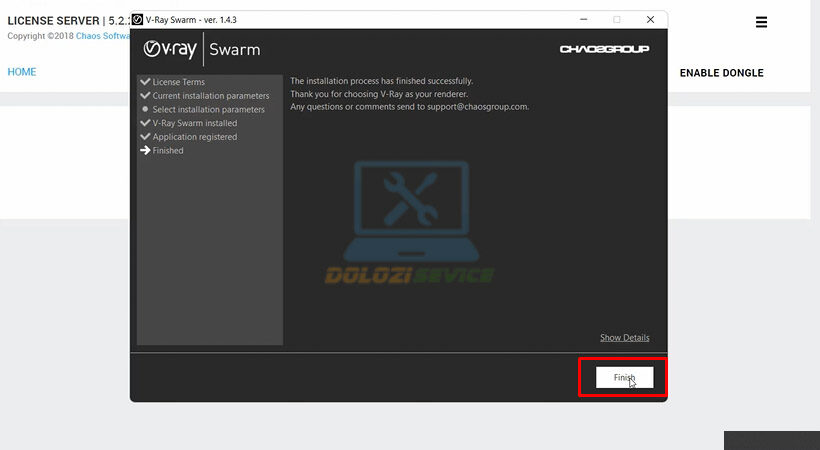The height and width of the screenshot is (450, 820).
Task: Click the Finish button
Action: (x=624, y=378)
